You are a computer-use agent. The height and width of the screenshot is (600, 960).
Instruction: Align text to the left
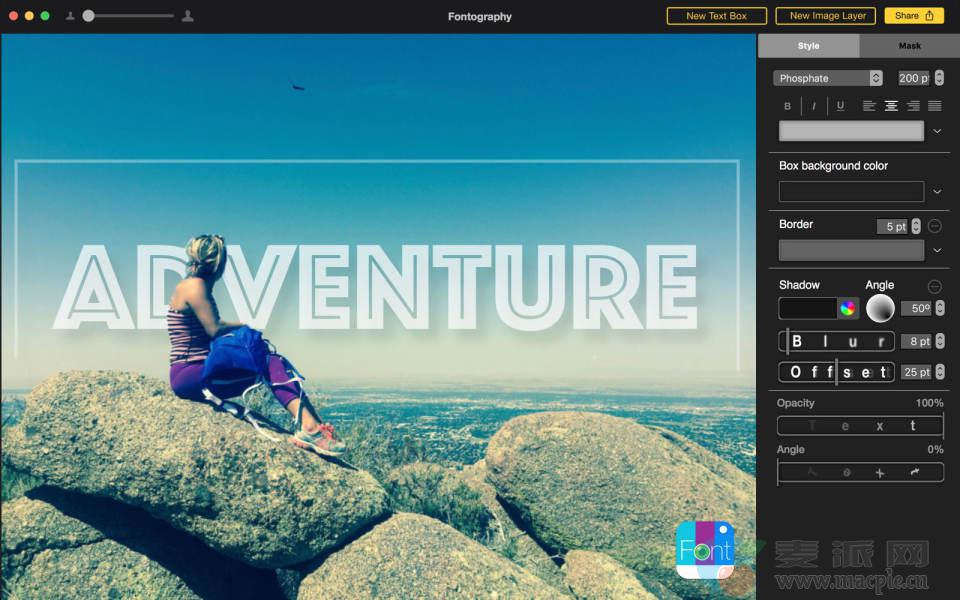point(869,106)
